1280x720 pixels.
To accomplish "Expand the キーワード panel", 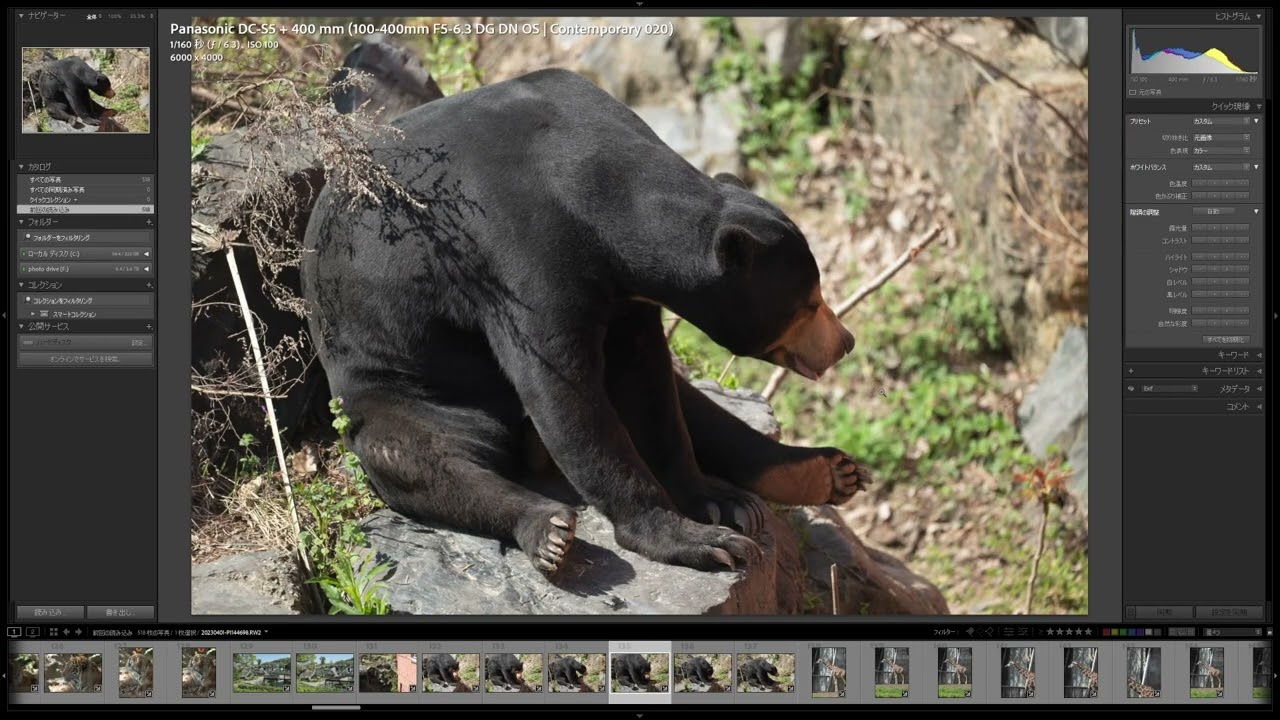I will pyautogui.click(x=1257, y=355).
